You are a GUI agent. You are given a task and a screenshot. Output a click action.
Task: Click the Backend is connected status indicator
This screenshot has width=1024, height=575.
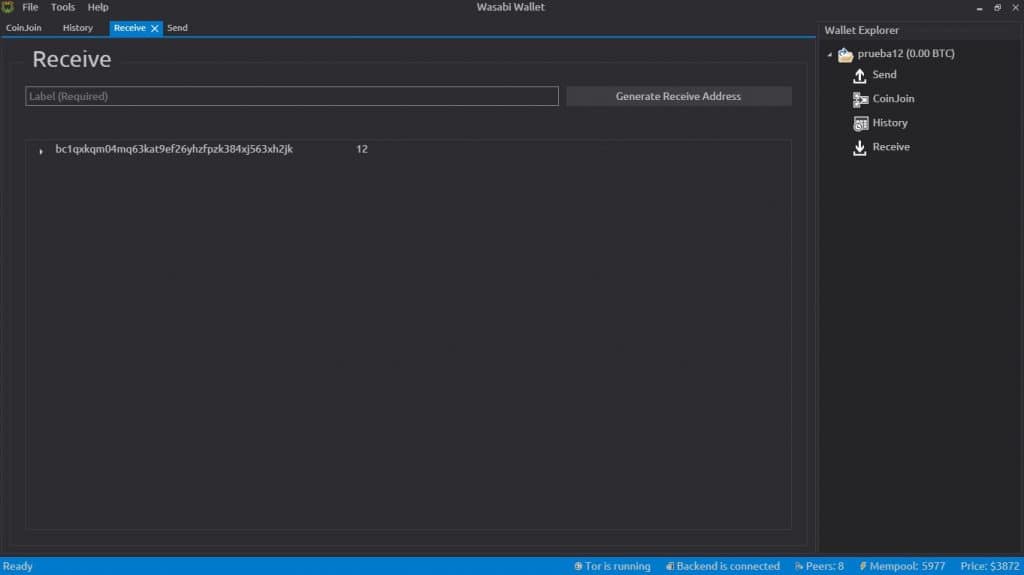(722, 566)
